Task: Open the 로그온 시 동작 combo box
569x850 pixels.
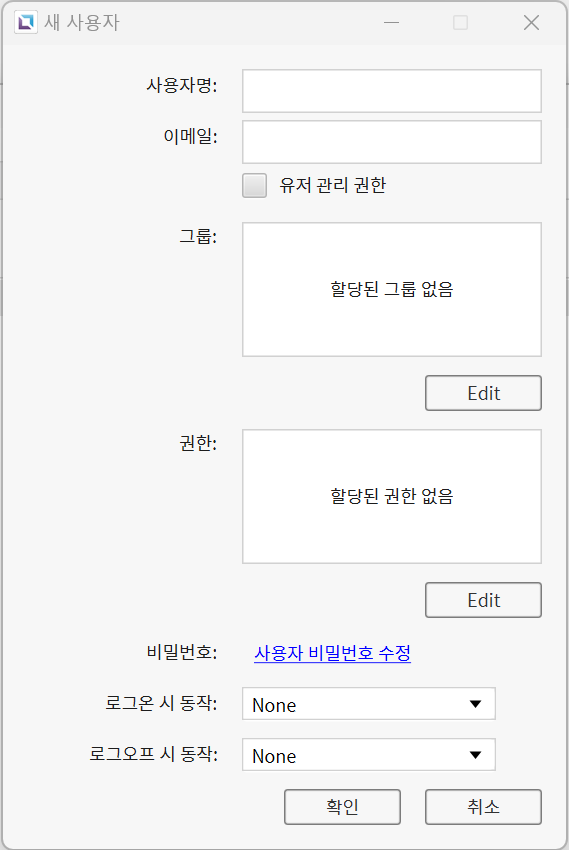Action: (368, 704)
